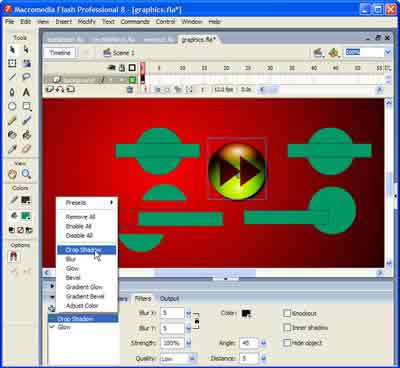The height and width of the screenshot is (368, 400).
Task: Choose Remove All from the filter menu
Action: click(x=87, y=217)
